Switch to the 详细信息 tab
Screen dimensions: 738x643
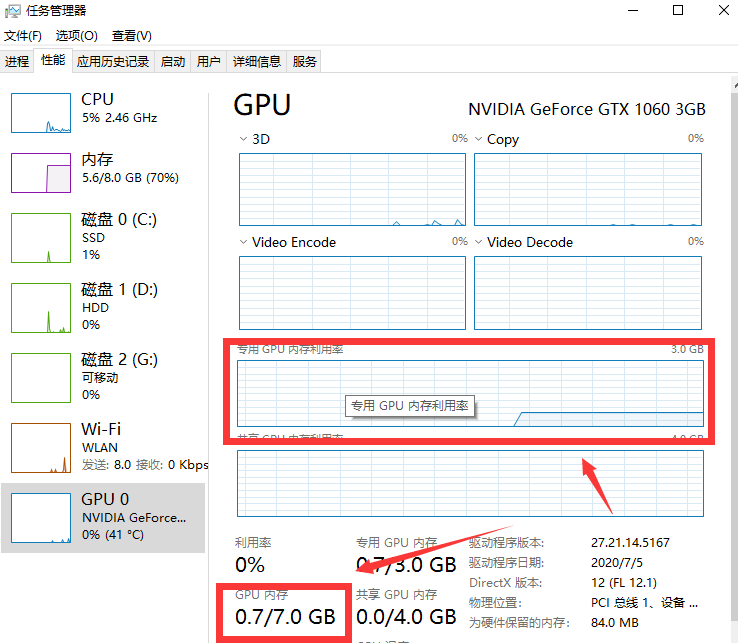point(257,62)
